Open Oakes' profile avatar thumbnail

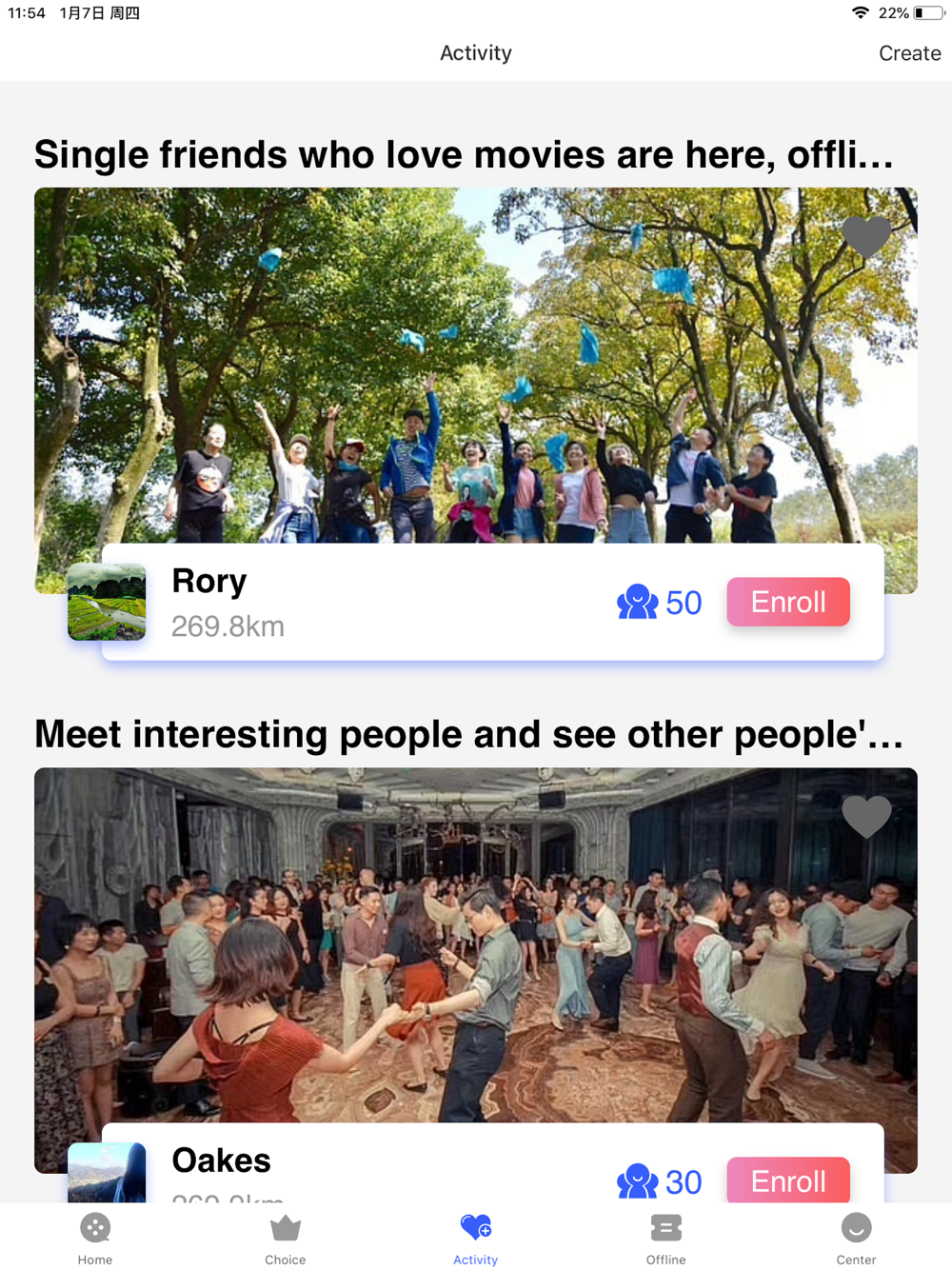point(107,1173)
